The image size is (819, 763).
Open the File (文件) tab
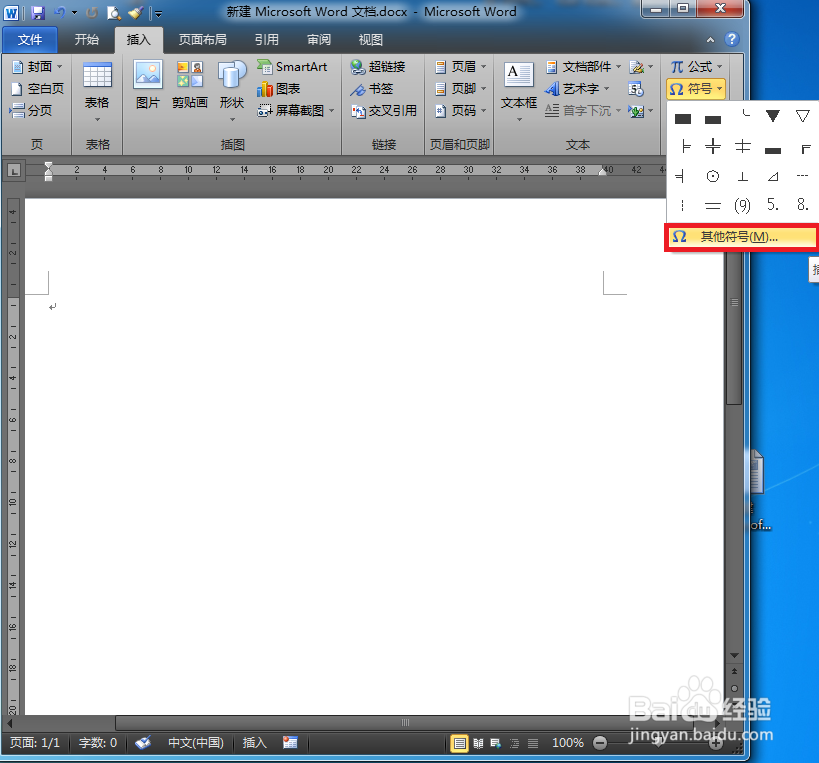click(30, 40)
